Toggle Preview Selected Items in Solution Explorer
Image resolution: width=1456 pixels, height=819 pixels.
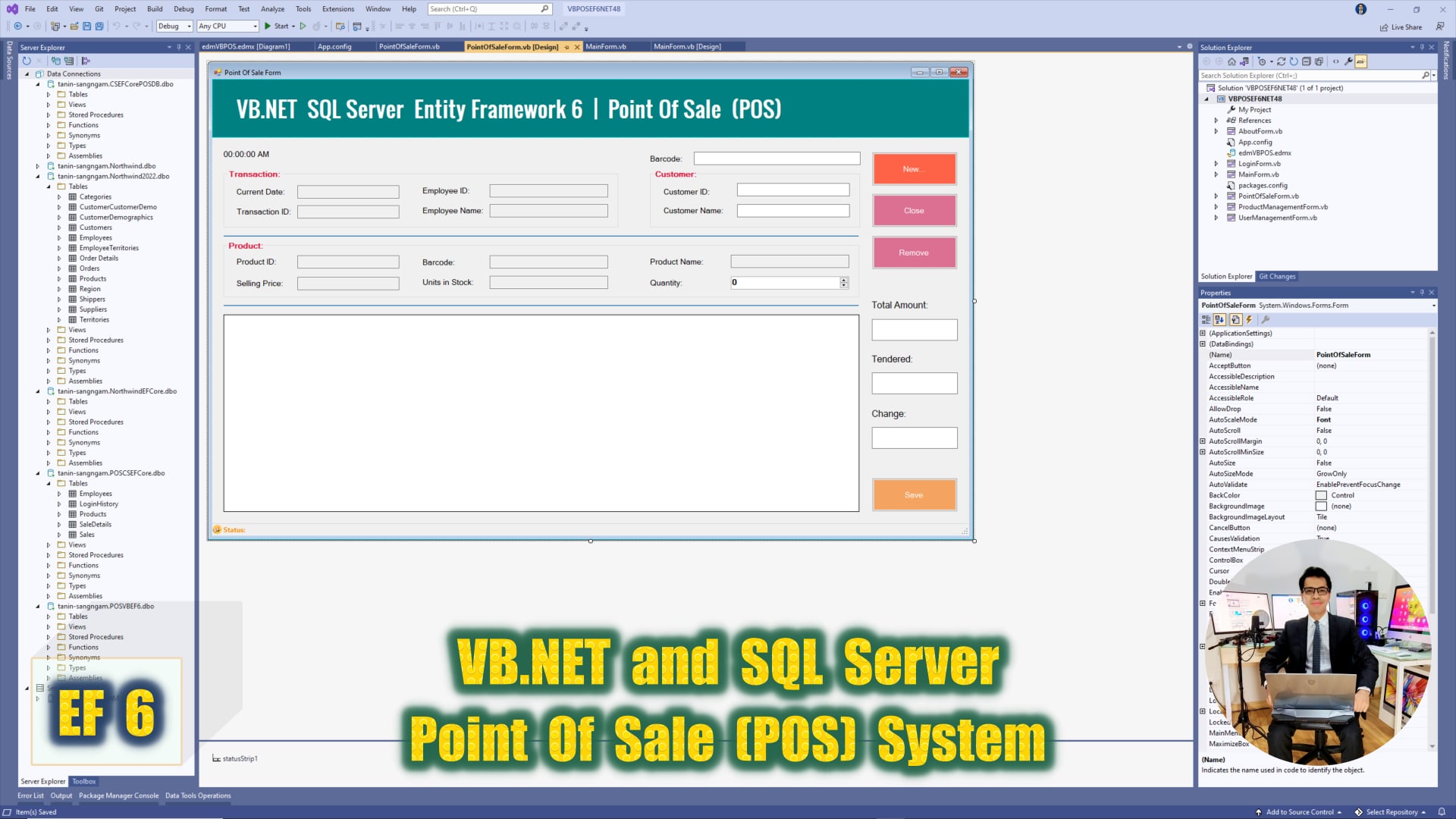click(x=1361, y=61)
